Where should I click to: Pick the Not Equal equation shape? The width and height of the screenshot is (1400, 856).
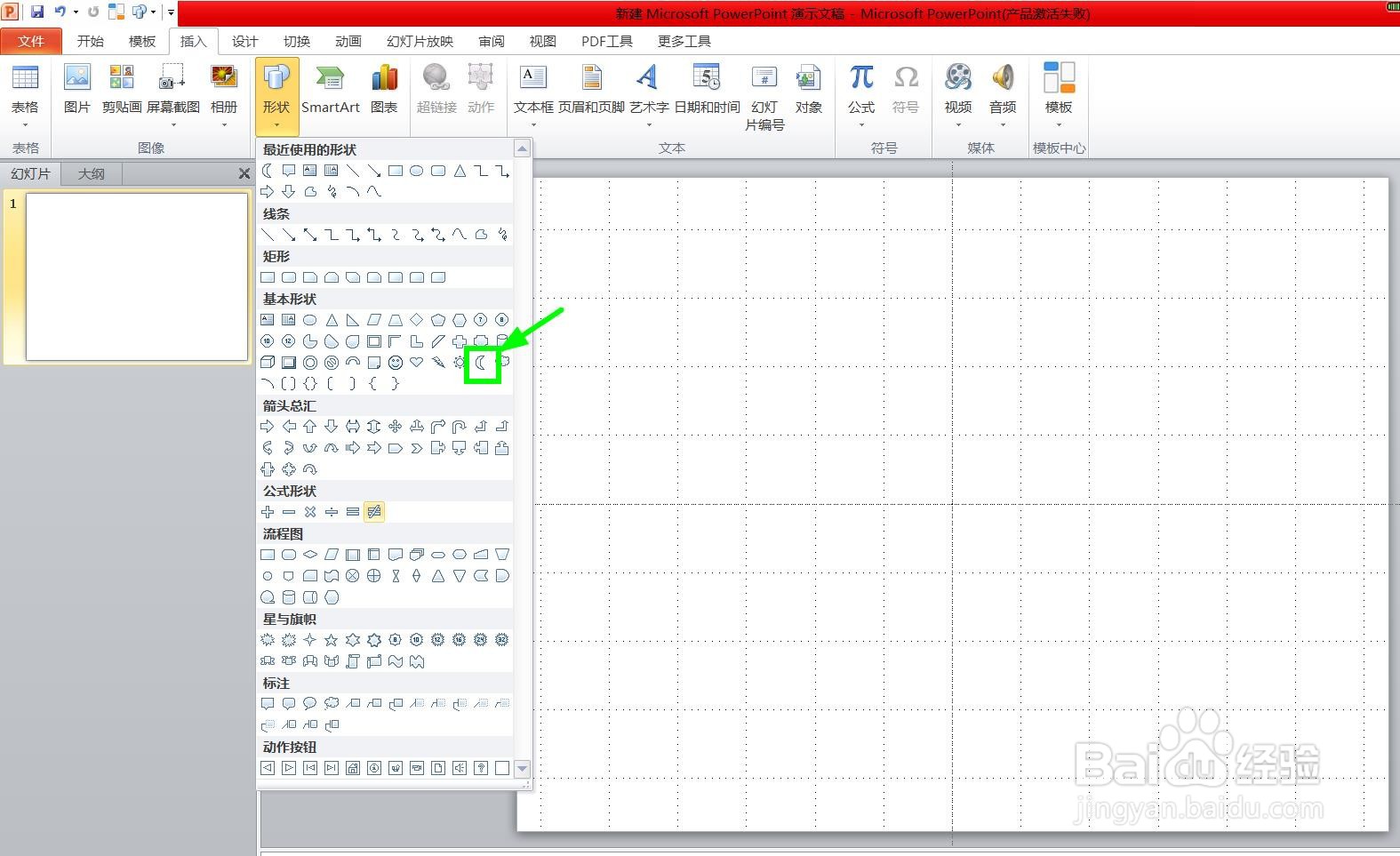click(x=374, y=512)
